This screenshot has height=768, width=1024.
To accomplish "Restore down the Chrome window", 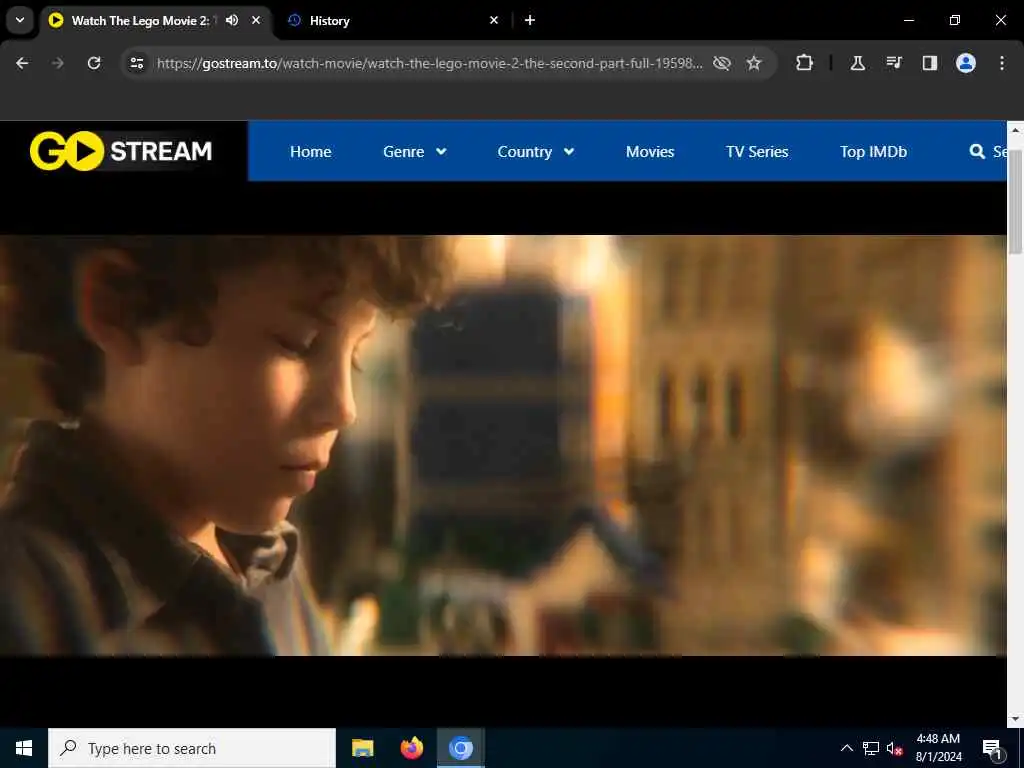I will coord(954,20).
